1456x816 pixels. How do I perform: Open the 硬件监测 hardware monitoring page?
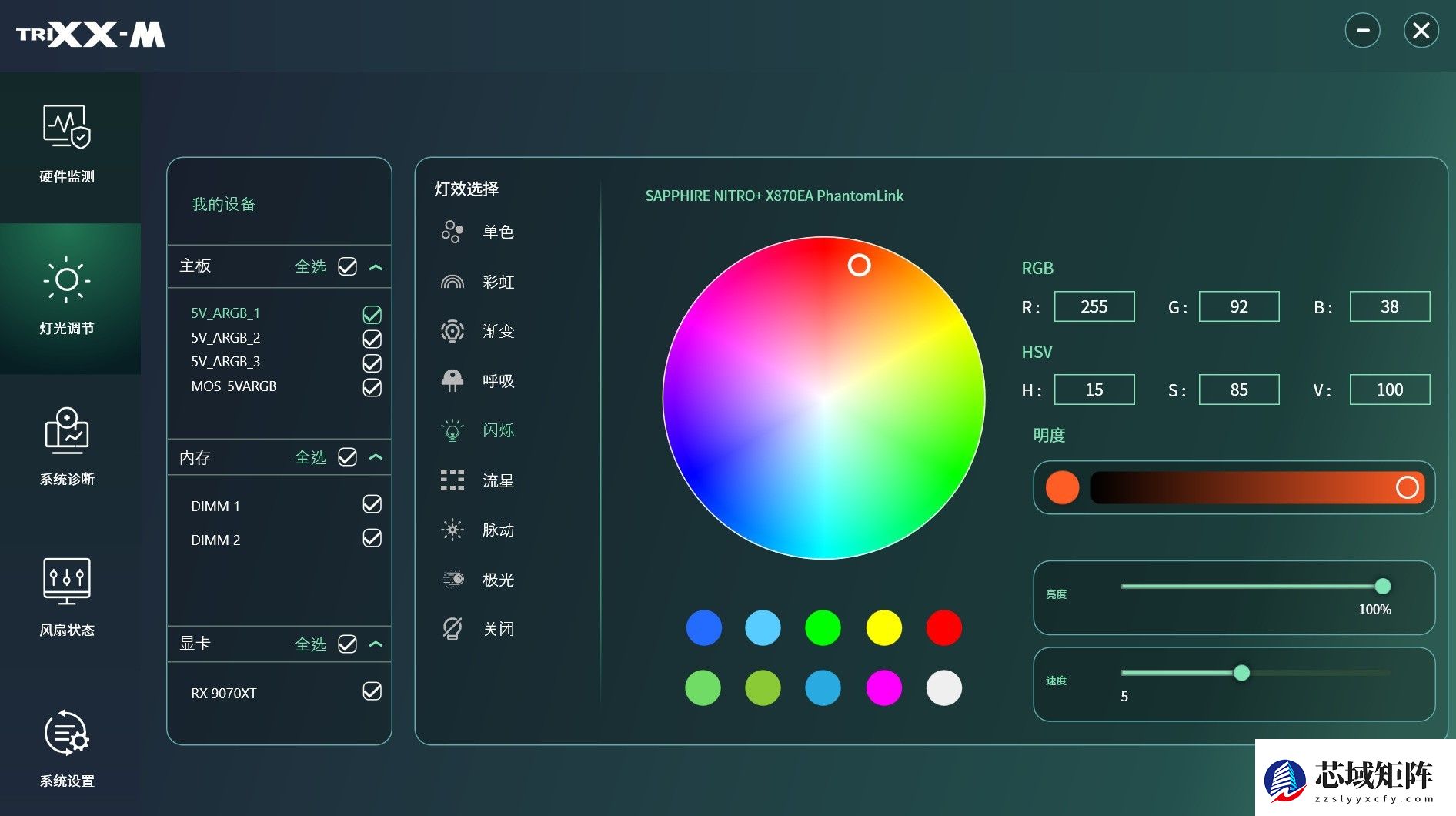pos(68,144)
